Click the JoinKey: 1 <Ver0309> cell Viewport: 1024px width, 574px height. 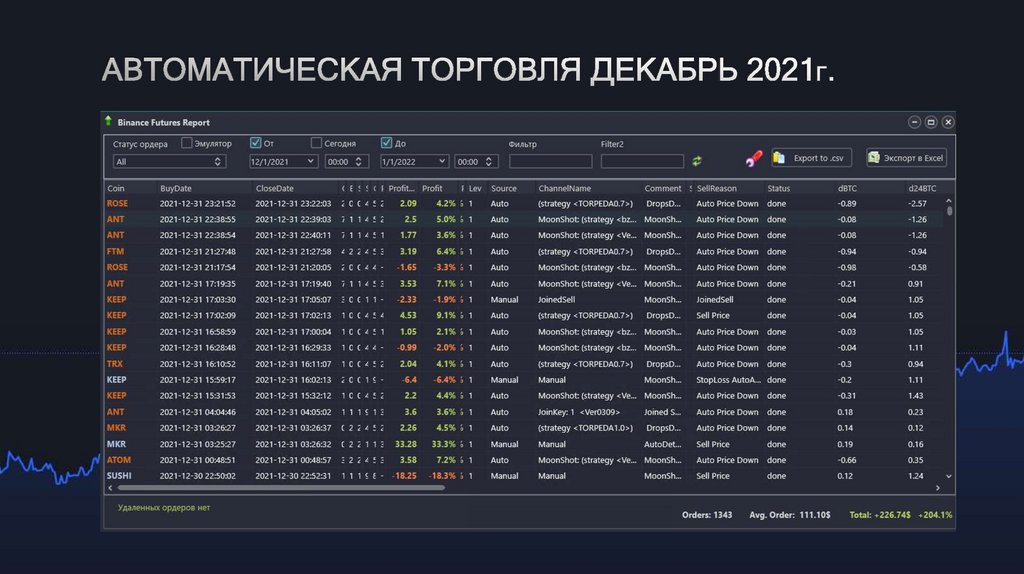[x=579, y=412]
